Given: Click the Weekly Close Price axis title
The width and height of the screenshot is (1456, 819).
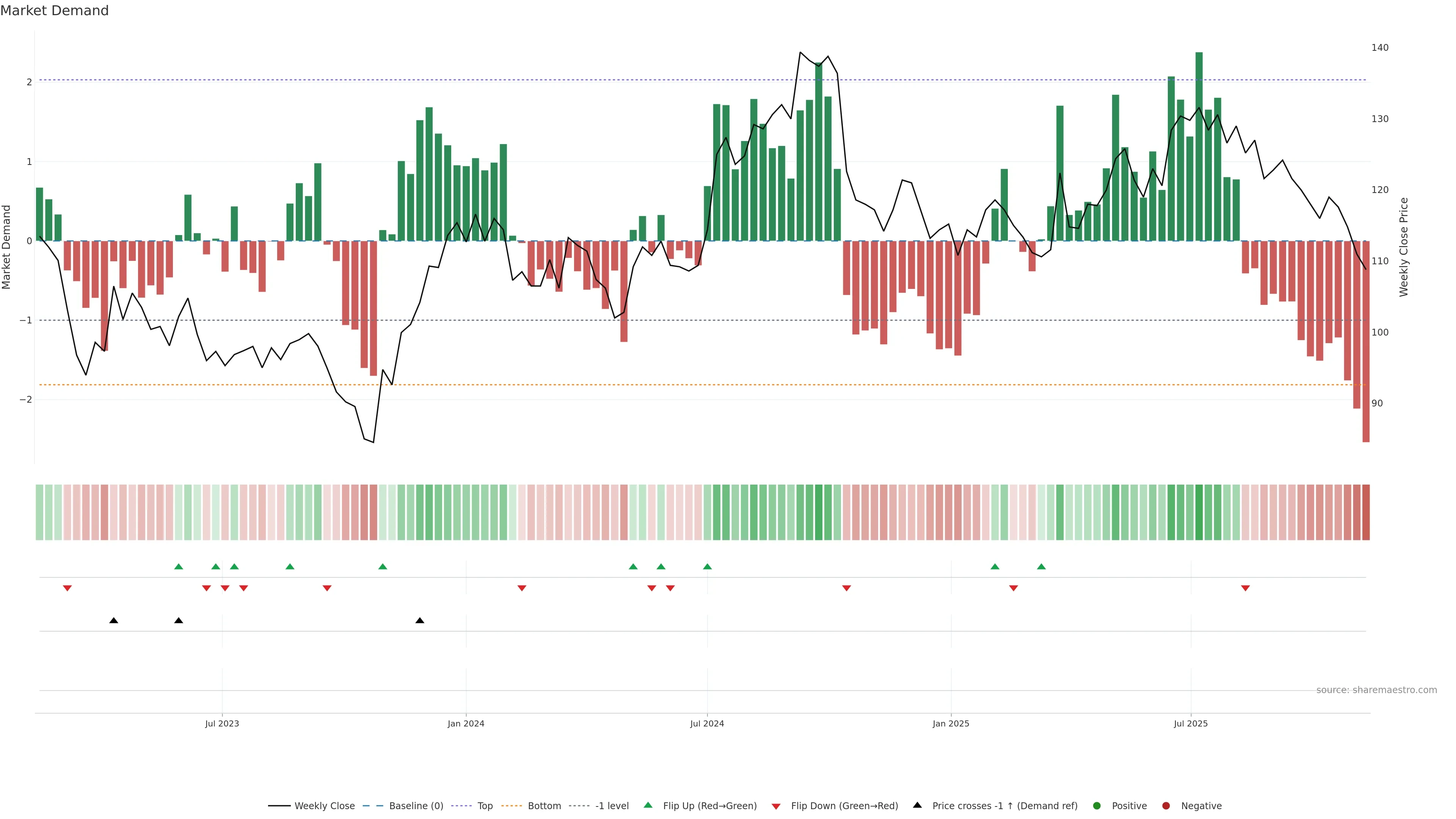Looking at the screenshot, I should pyautogui.click(x=1404, y=247).
